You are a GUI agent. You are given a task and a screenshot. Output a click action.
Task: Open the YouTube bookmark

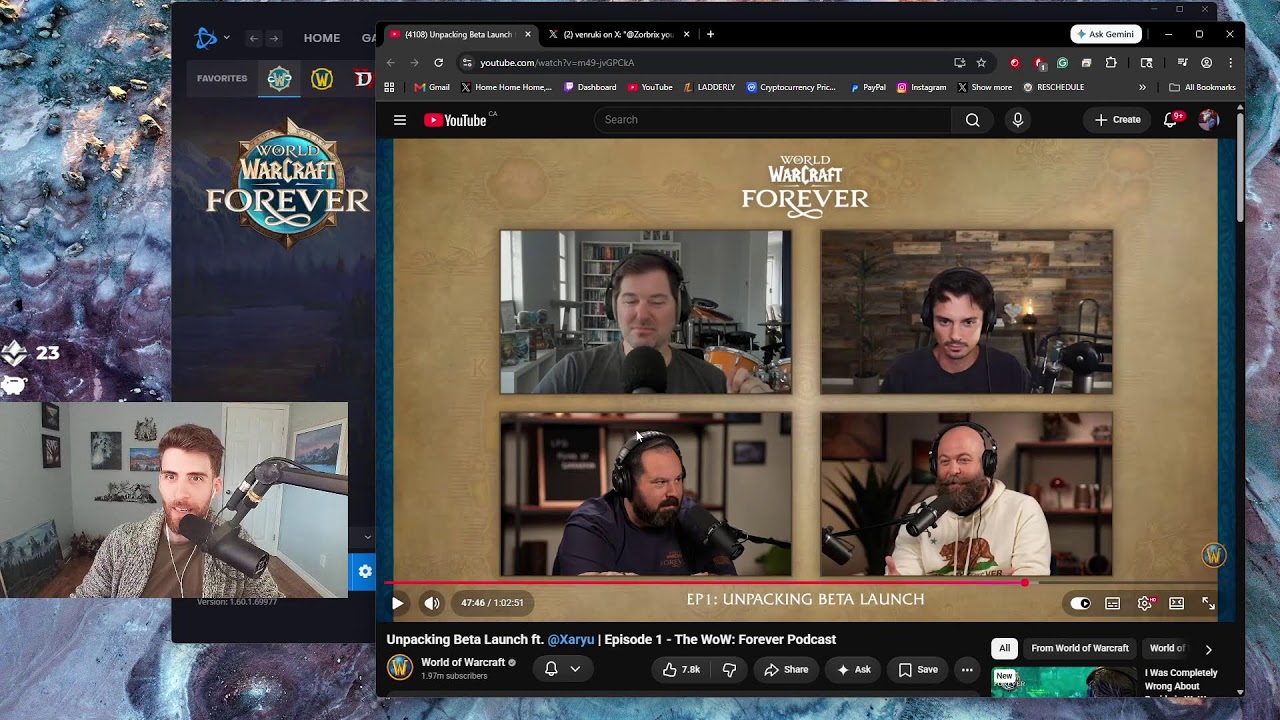pyautogui.click(x=650, y=87)
